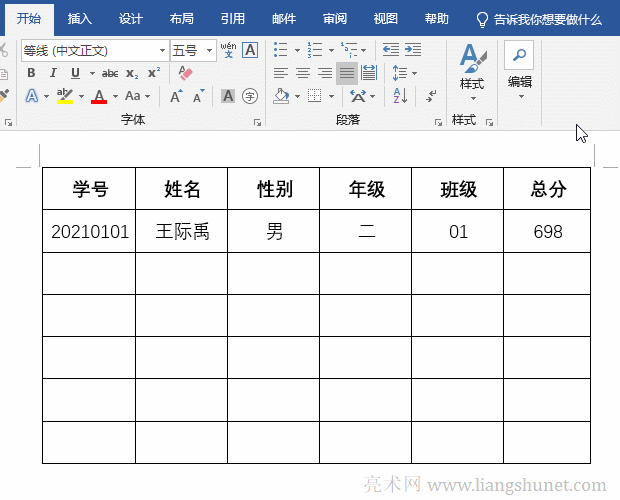Apply character border icon
This screenshot has width=620, height=500.
[x=250, y=50]
